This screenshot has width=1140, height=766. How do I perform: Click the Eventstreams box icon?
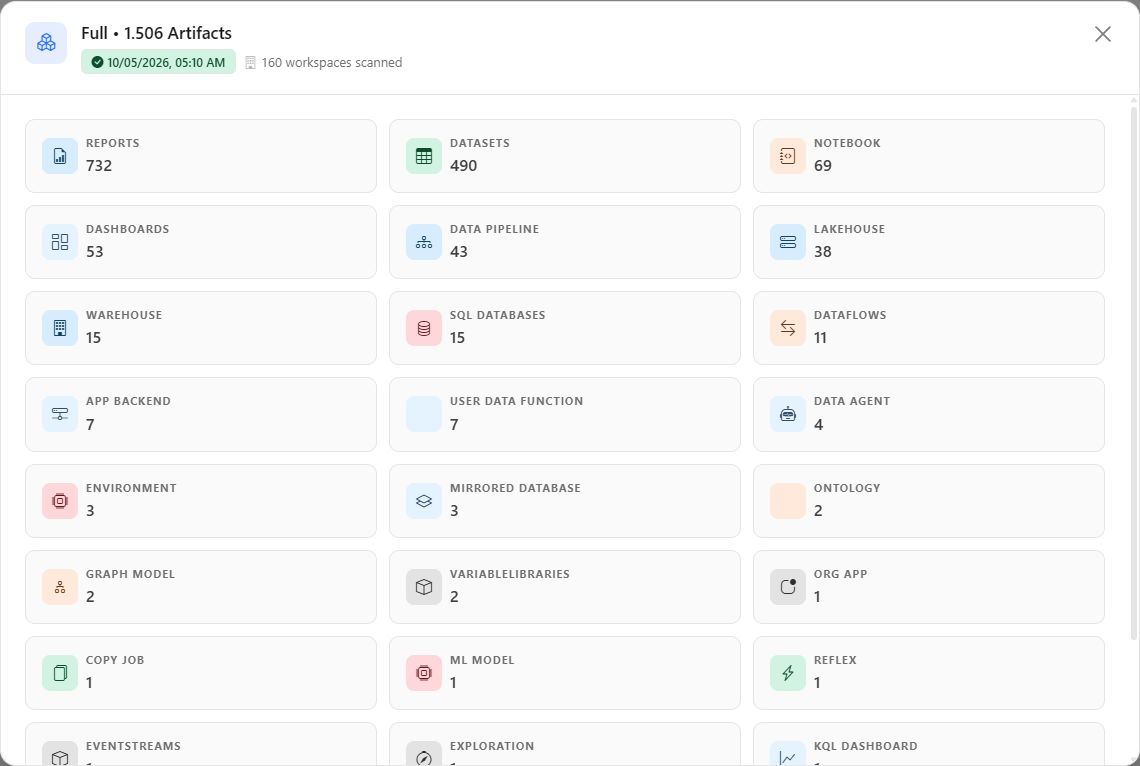[x=60, y=758]
